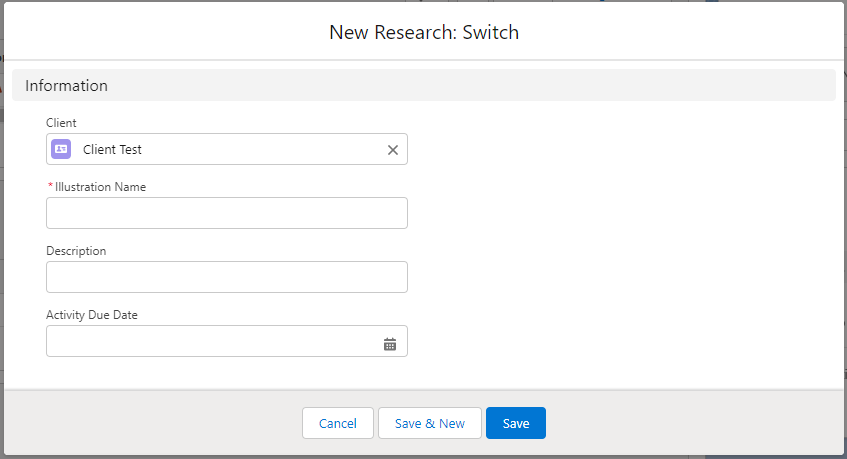This screenshot has width=847, height=459.
Task: Save the new research record
Action: pyautogui.click(x=516, y=423)
